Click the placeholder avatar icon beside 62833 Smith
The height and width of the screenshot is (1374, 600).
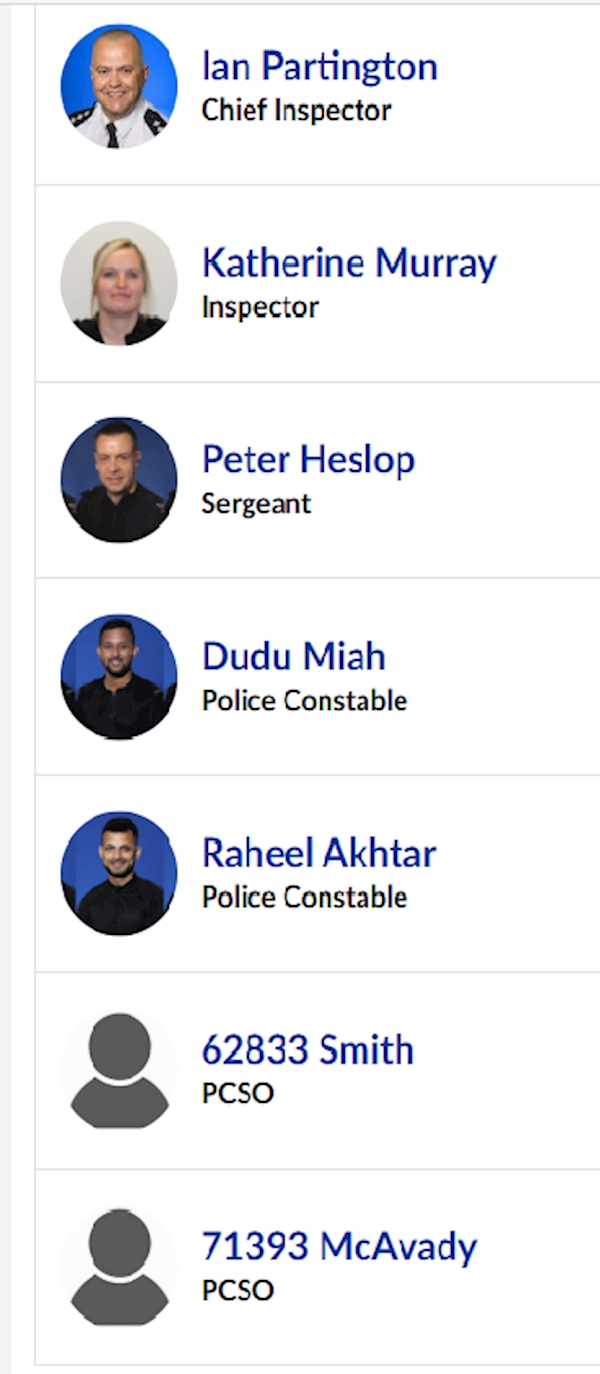pyautogui.click(x=119, y=1070)
